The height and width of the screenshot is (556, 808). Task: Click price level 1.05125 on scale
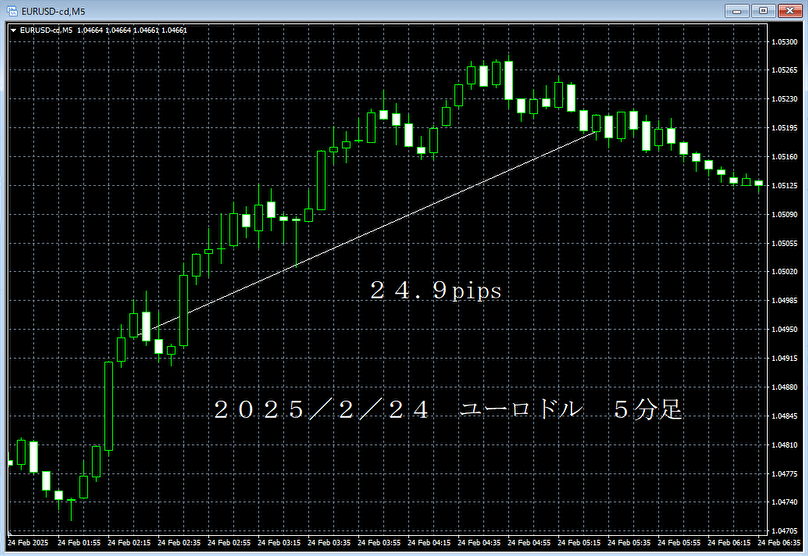tap(784, 186)
